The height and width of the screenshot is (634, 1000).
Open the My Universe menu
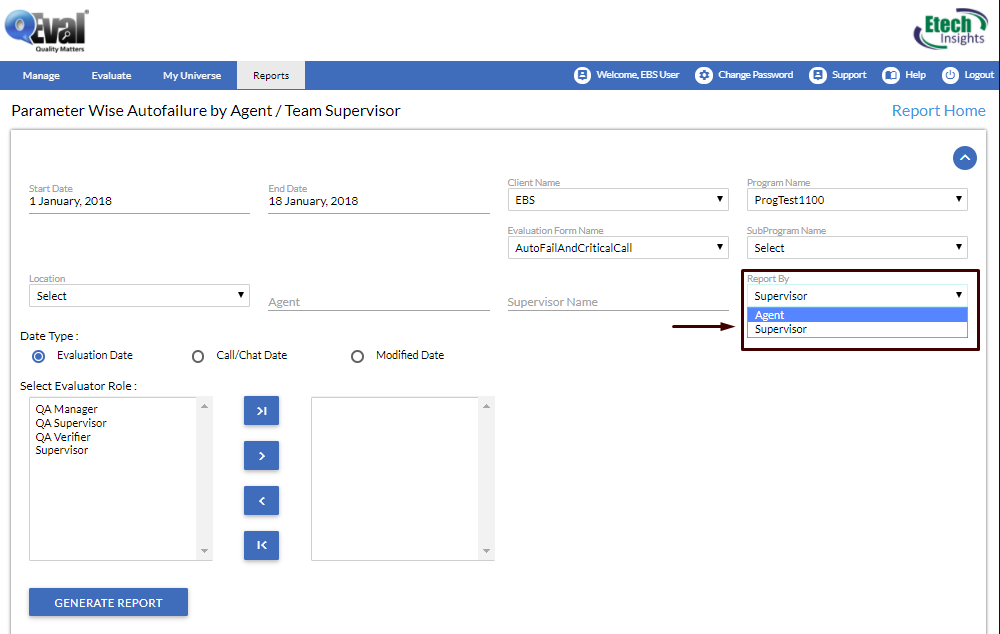[x=192, y=75]
